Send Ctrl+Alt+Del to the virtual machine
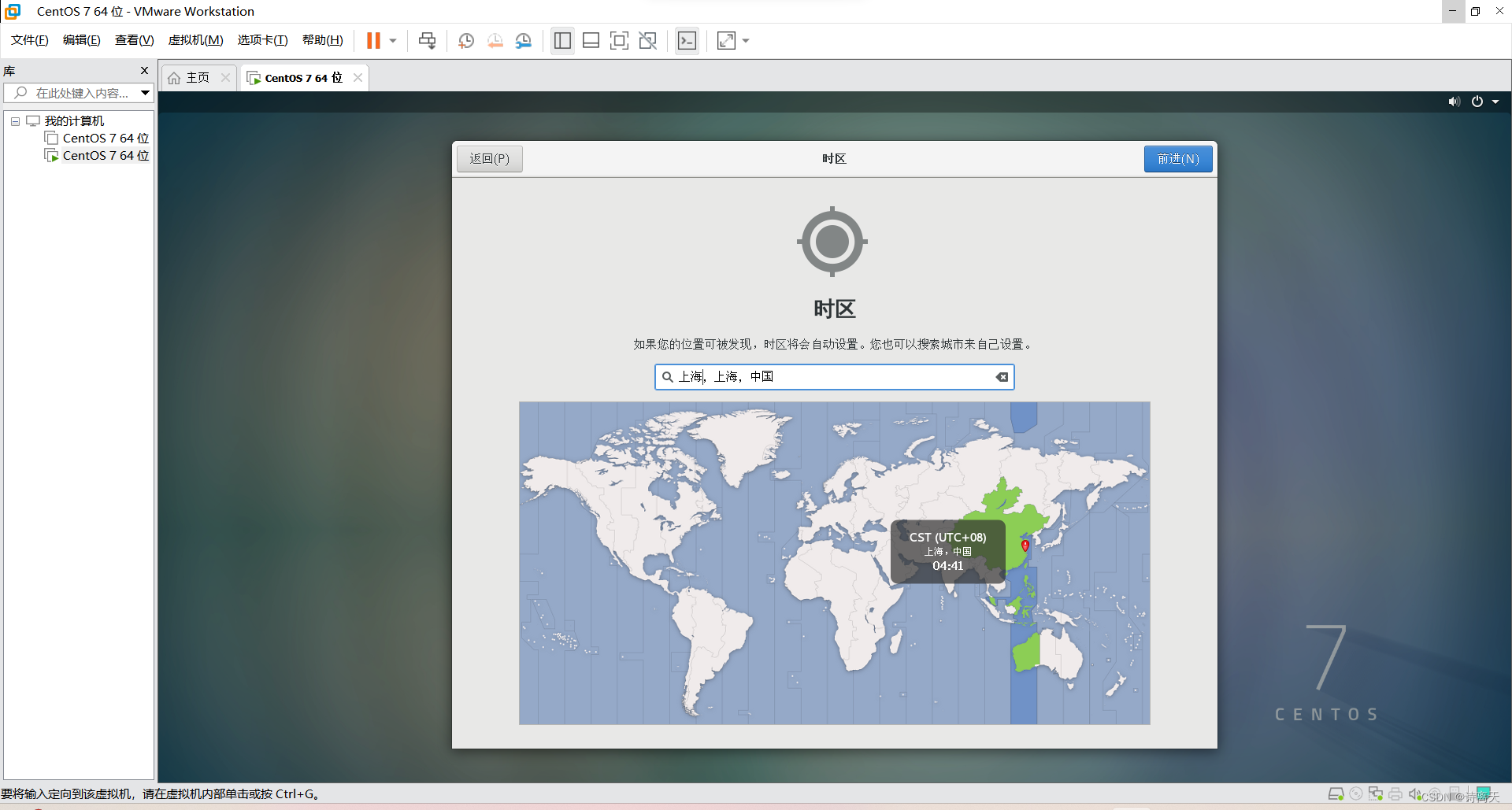Viewport: 1512px width, 810px height. tap(427, 40)
